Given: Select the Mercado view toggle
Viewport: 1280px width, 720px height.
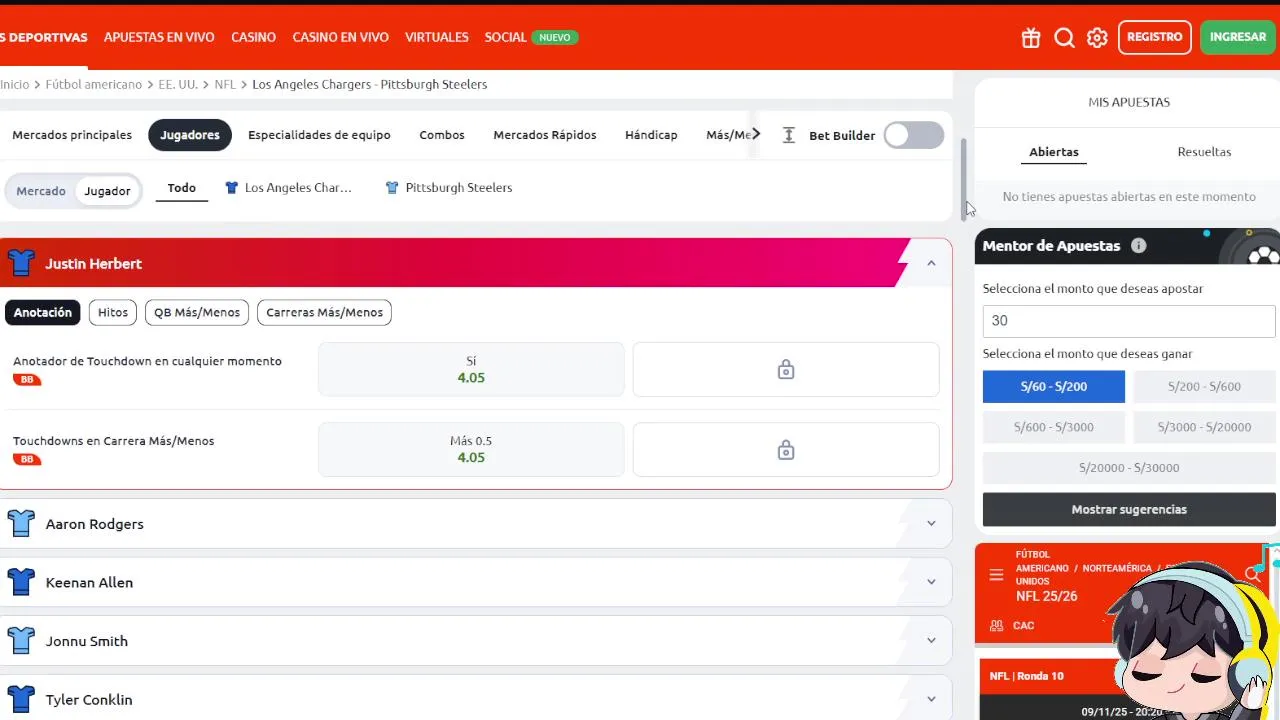Looking at the screenshot, I should (41, 191).
